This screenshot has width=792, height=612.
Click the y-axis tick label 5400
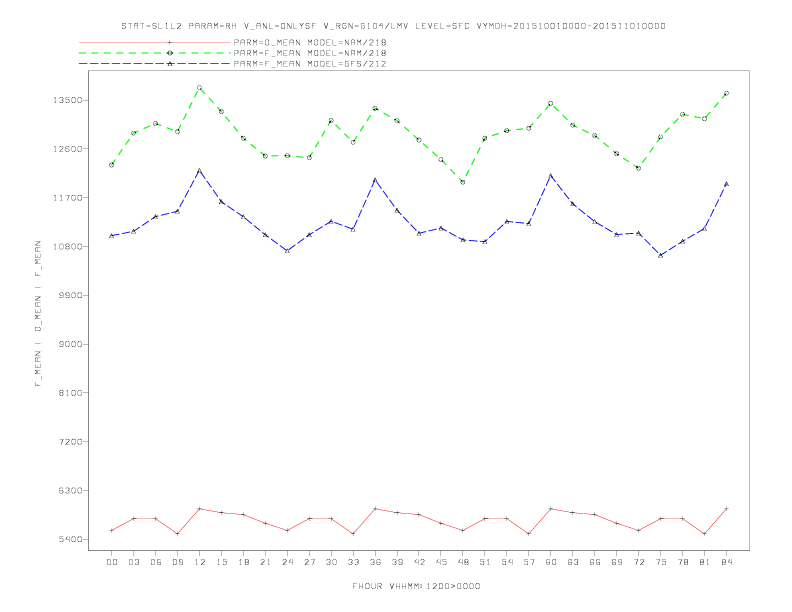(71, 539)
